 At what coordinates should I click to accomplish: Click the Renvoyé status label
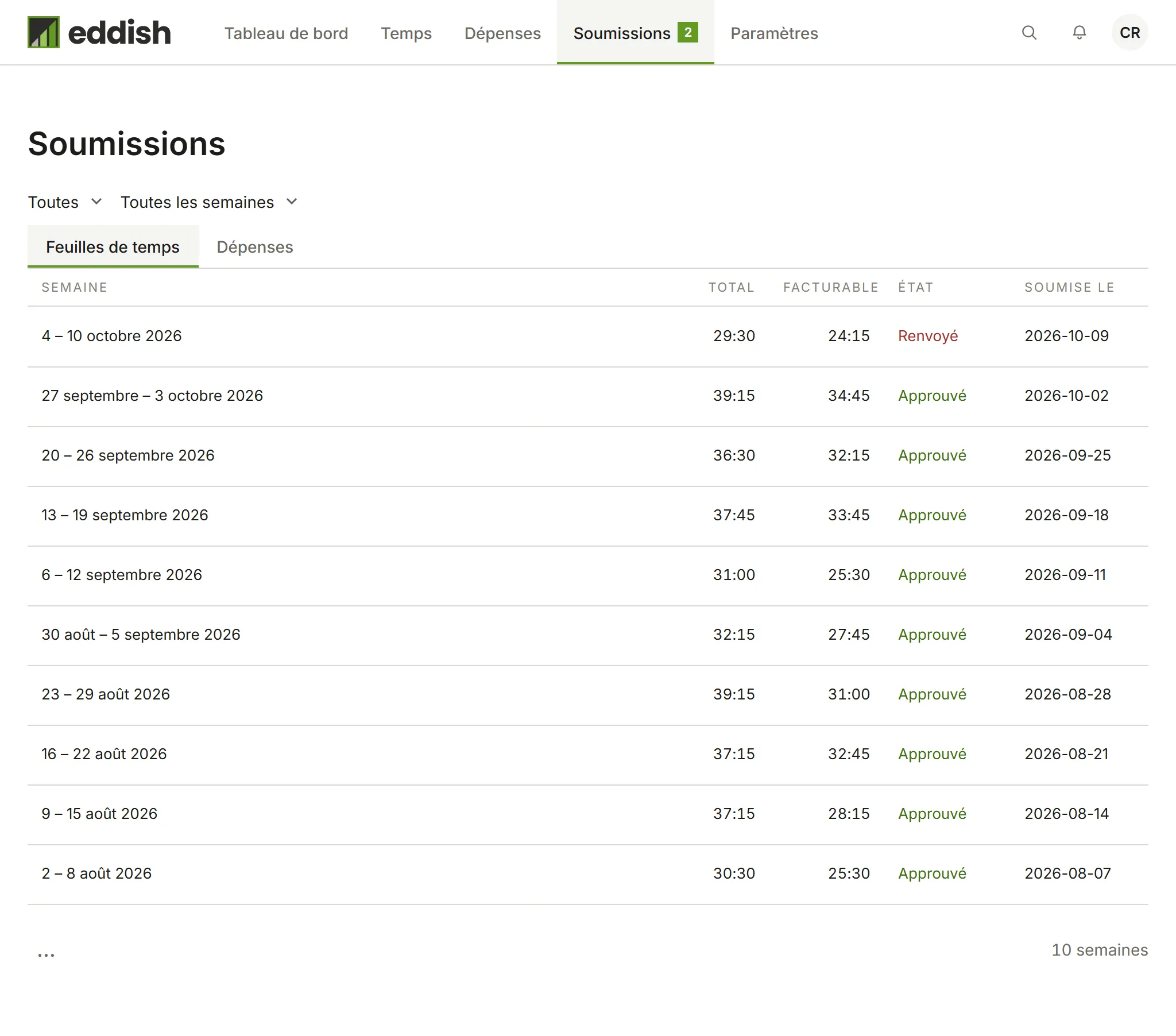[928, 336]
